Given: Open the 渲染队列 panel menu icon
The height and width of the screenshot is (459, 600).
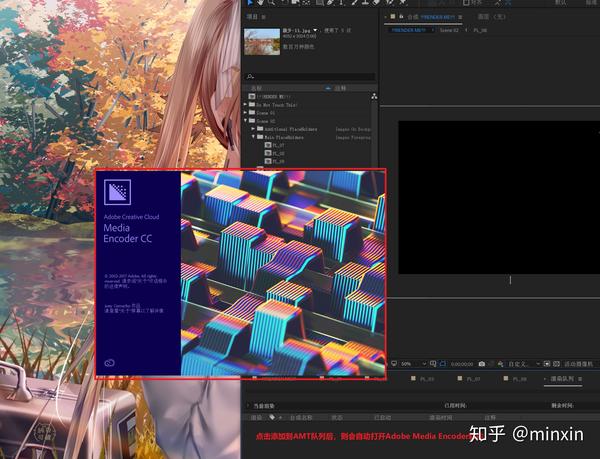Looking at the screenshot, I should pyautogui.click(x=580, y=379).
